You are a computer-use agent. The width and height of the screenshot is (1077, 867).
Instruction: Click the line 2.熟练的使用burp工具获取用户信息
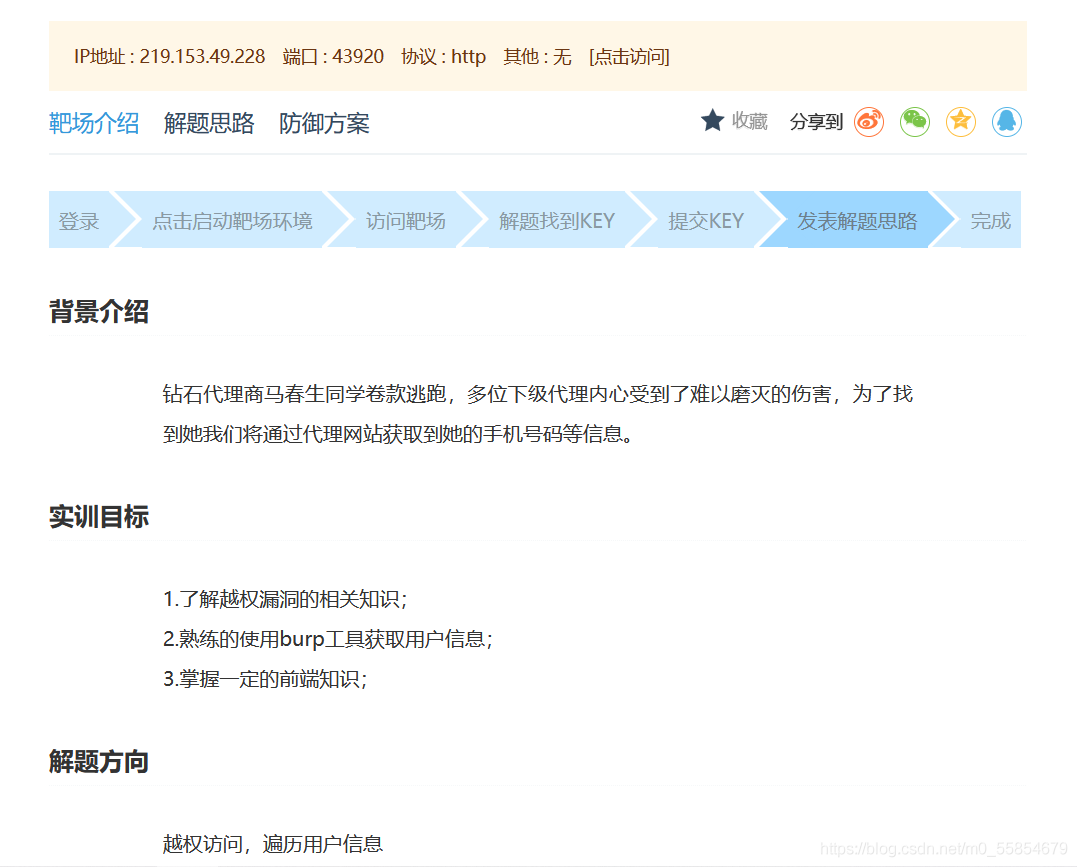328,639
